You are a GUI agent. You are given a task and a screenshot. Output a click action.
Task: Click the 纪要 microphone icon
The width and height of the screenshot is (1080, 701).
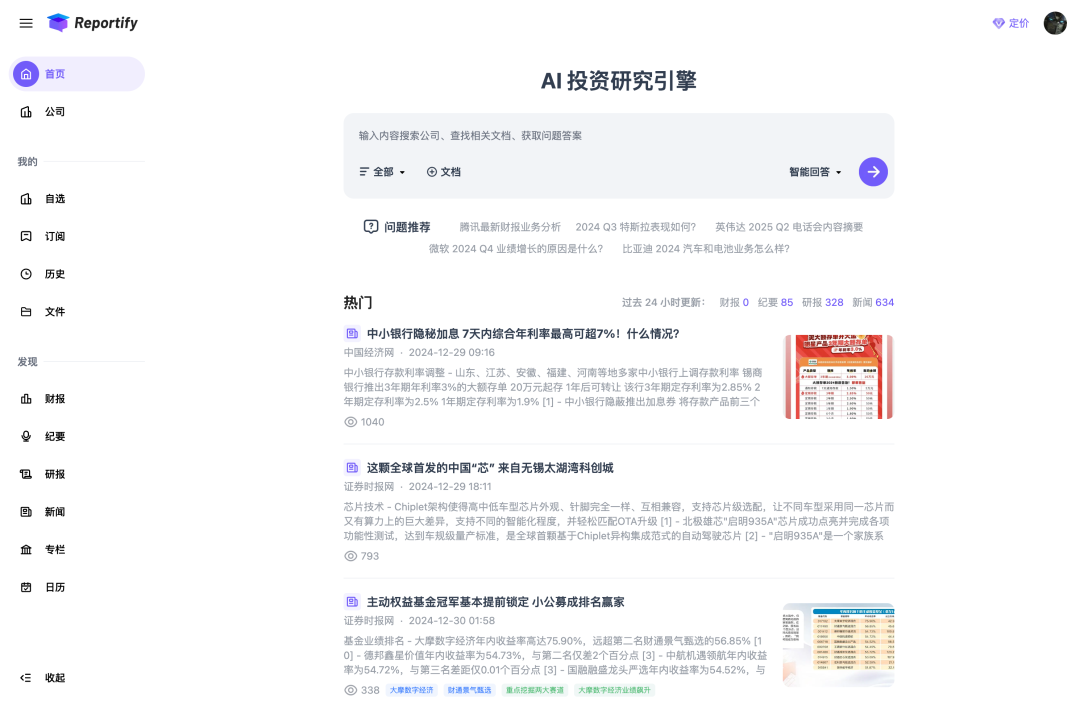(26, 437)
